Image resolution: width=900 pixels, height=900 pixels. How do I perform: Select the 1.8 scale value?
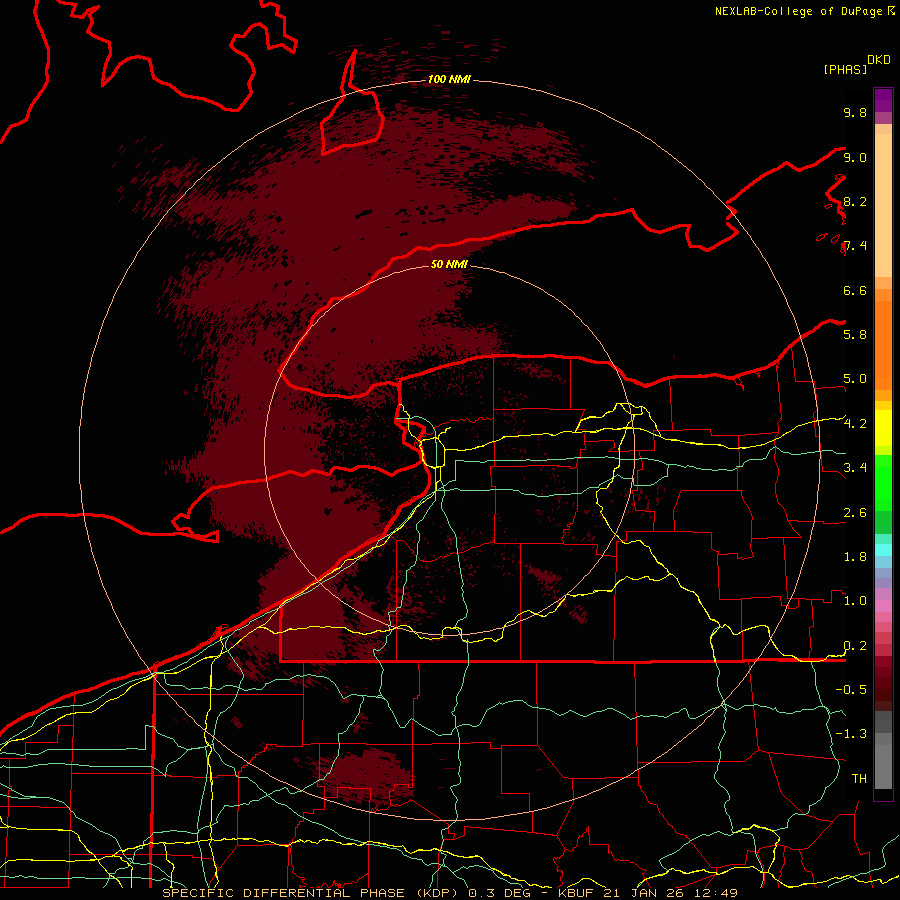tap(855, 557)
